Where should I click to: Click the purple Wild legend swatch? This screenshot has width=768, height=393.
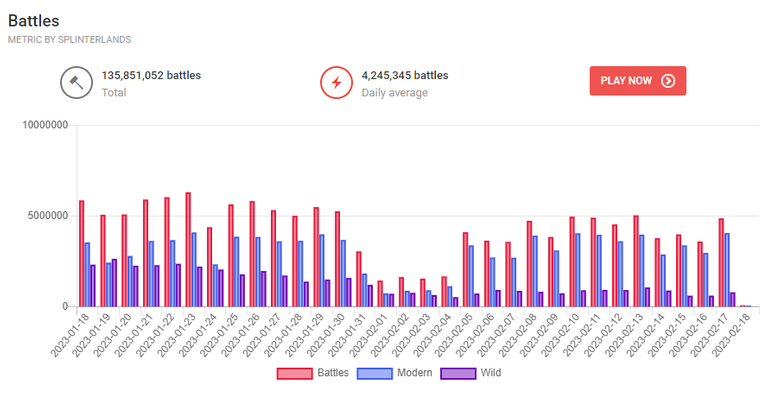pyautogui.click(x=458, y=373)
